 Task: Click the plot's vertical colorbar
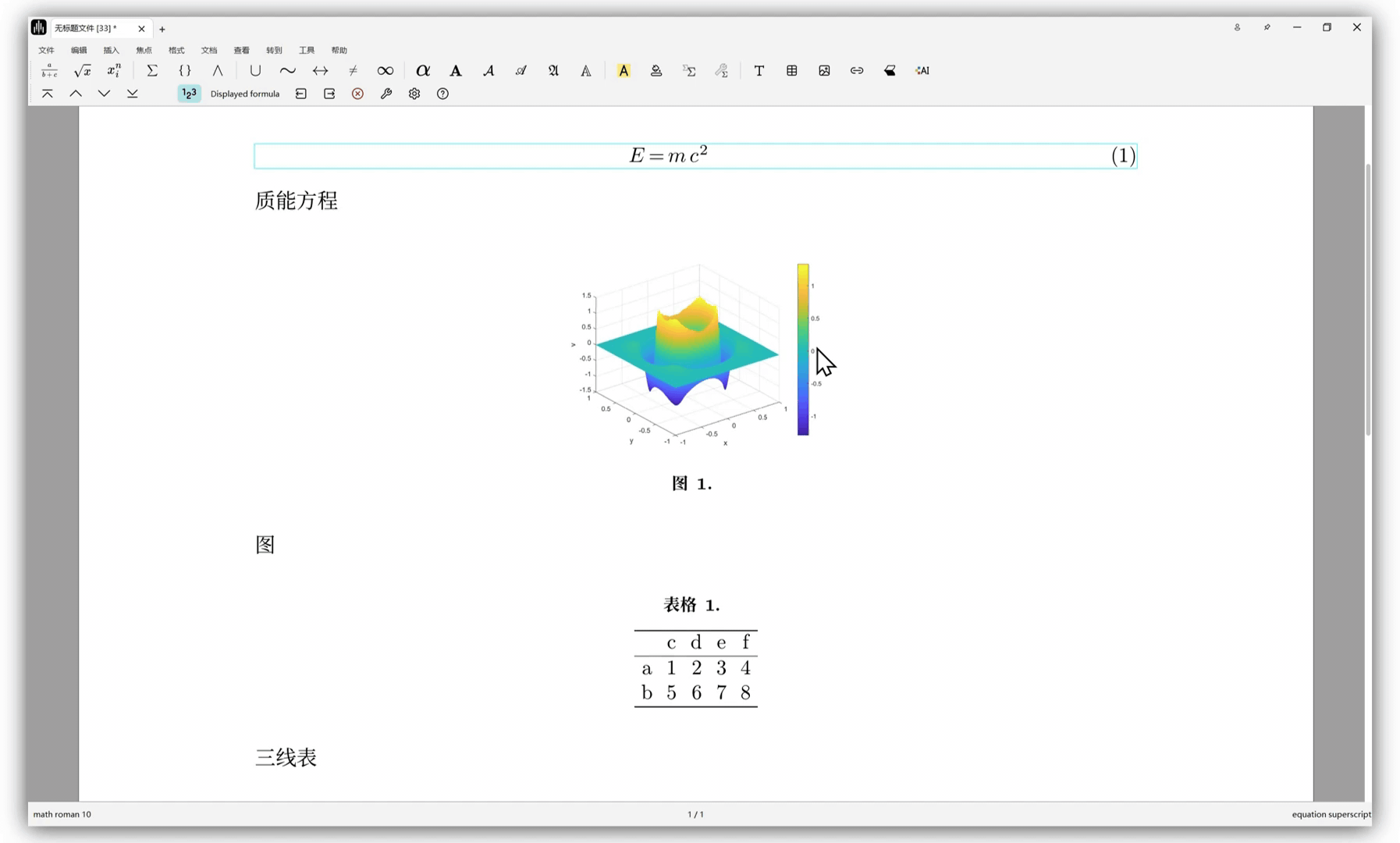[x=803, y=350]
